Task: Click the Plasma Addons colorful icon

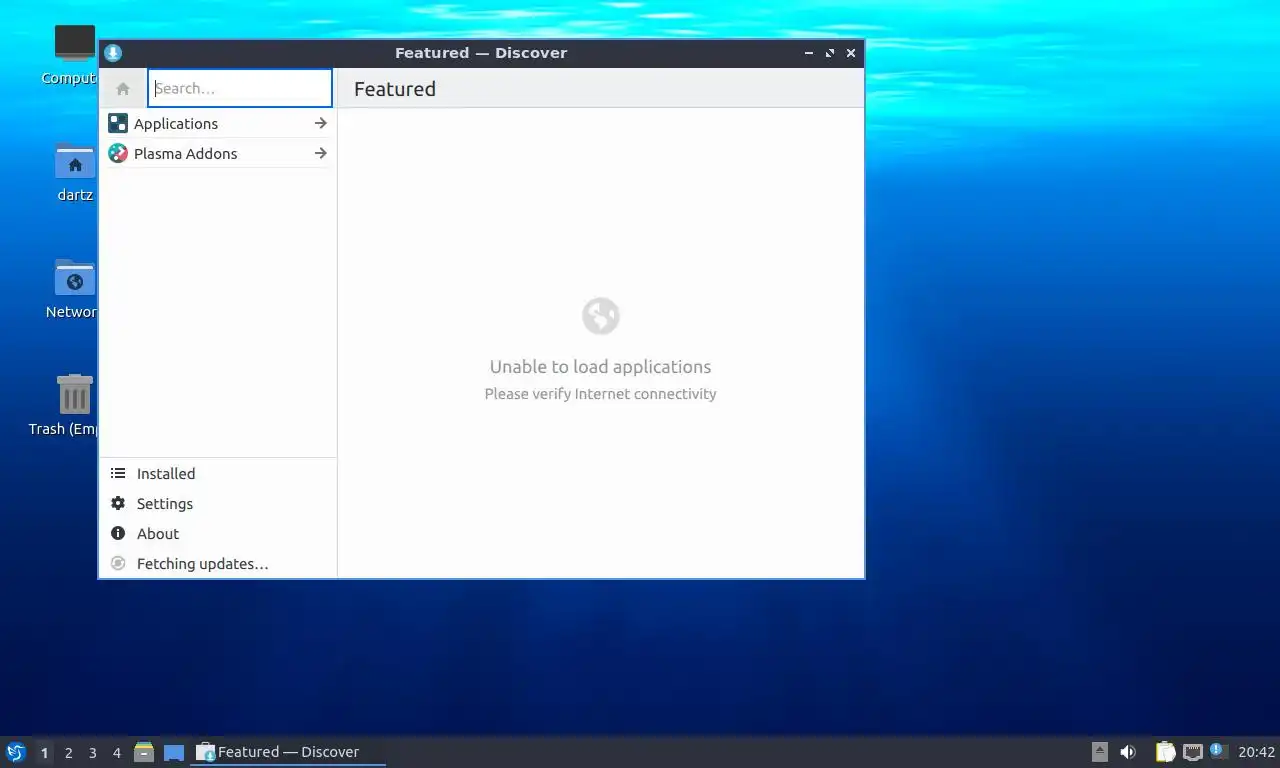Action: pyautogui.click(x=118, y=153)
